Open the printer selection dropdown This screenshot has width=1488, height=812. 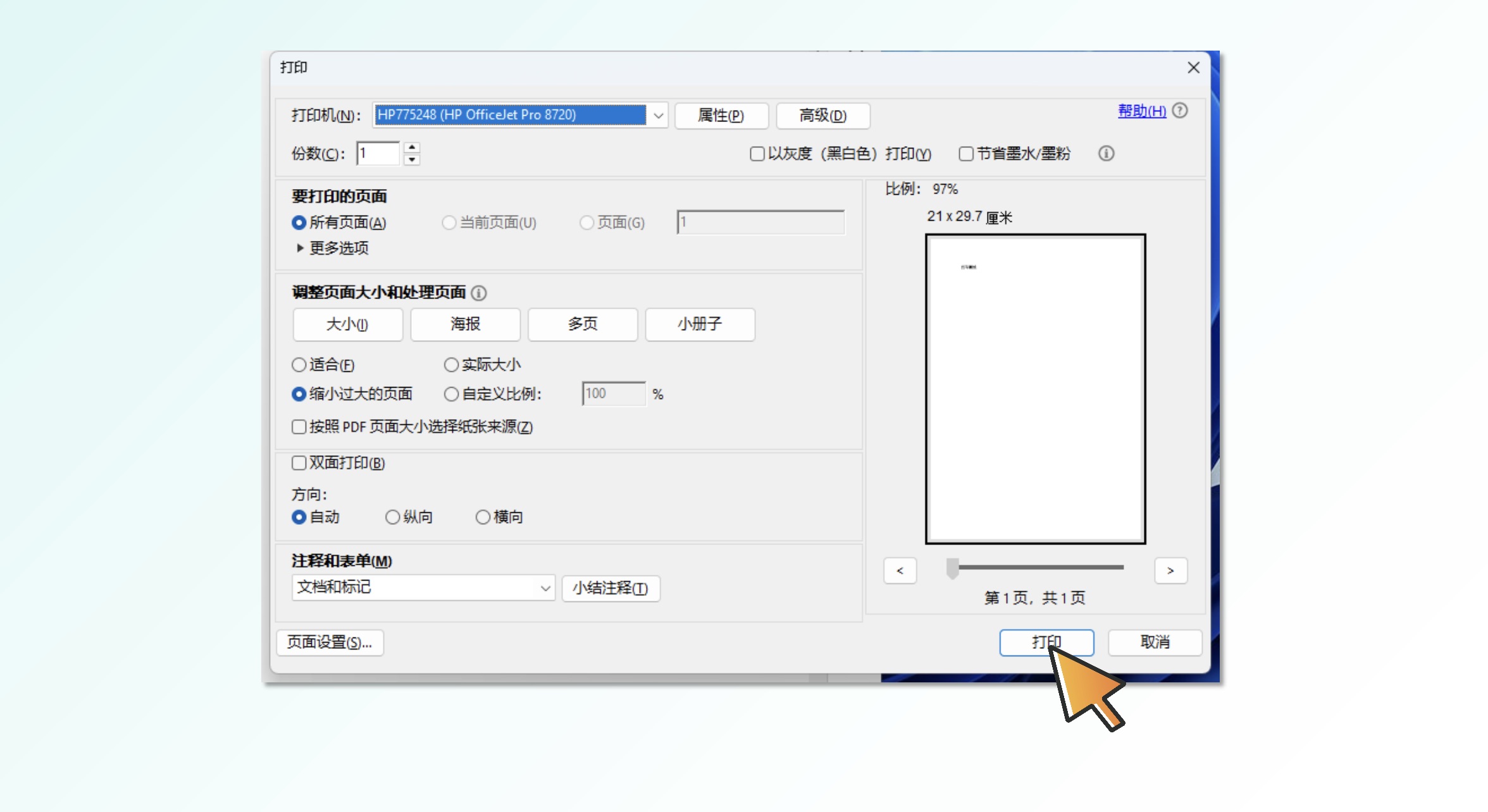coord(658,116)
